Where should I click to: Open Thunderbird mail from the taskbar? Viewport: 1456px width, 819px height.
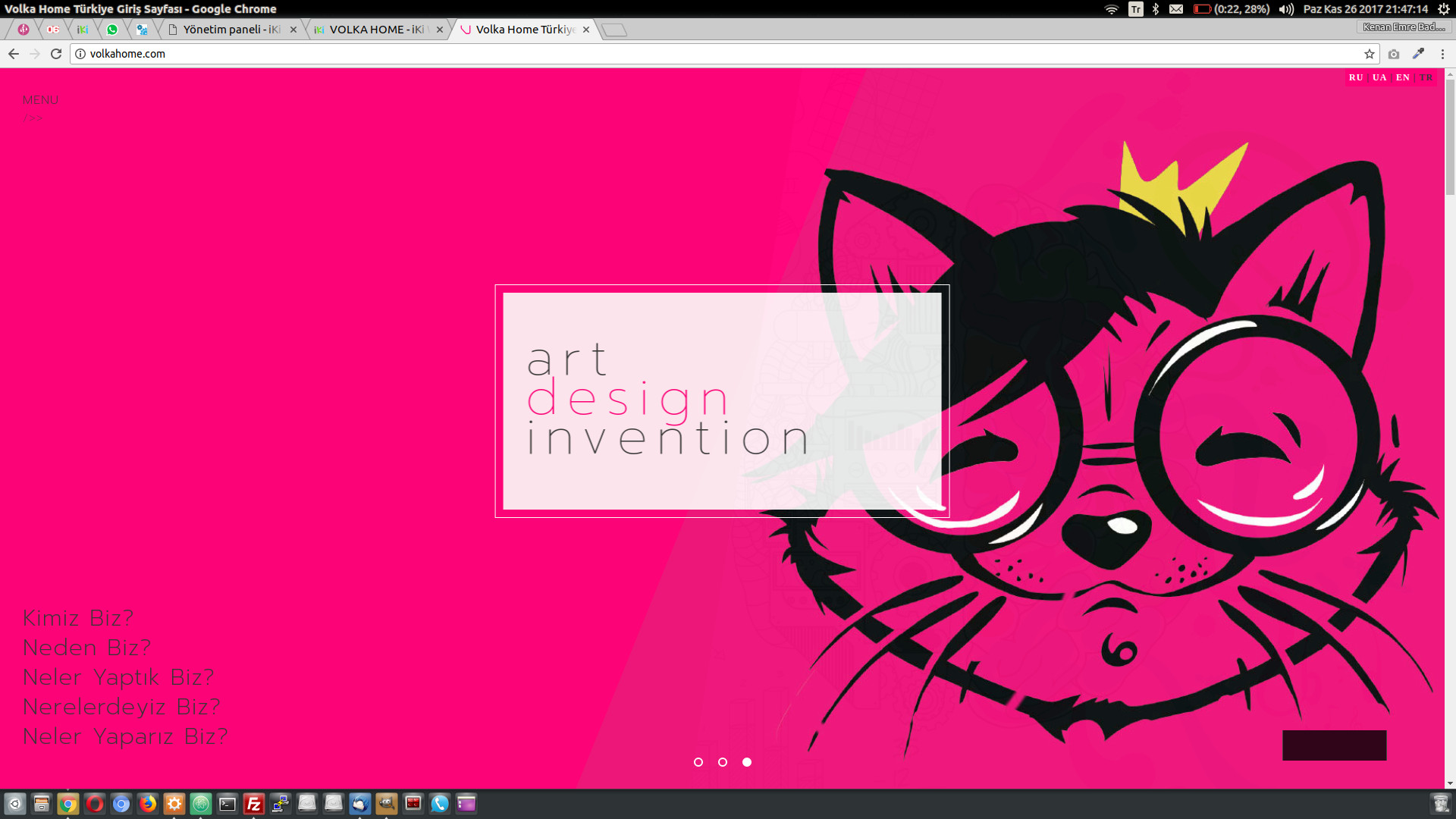[360, 804]
